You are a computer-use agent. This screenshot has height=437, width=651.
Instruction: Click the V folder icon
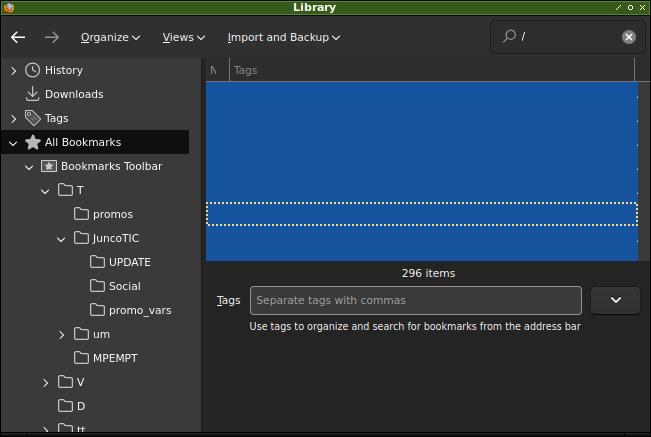tap(65, 382)
